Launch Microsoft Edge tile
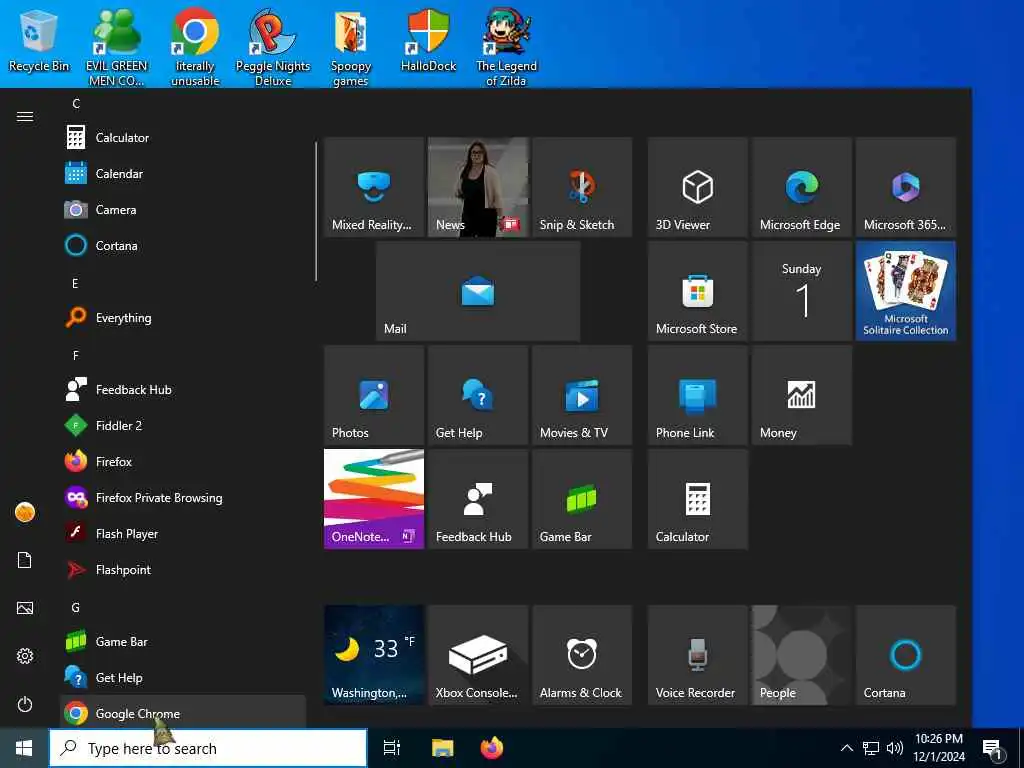Image resolution: width=1024 pixels, height=768 pixels. point(802,187)
